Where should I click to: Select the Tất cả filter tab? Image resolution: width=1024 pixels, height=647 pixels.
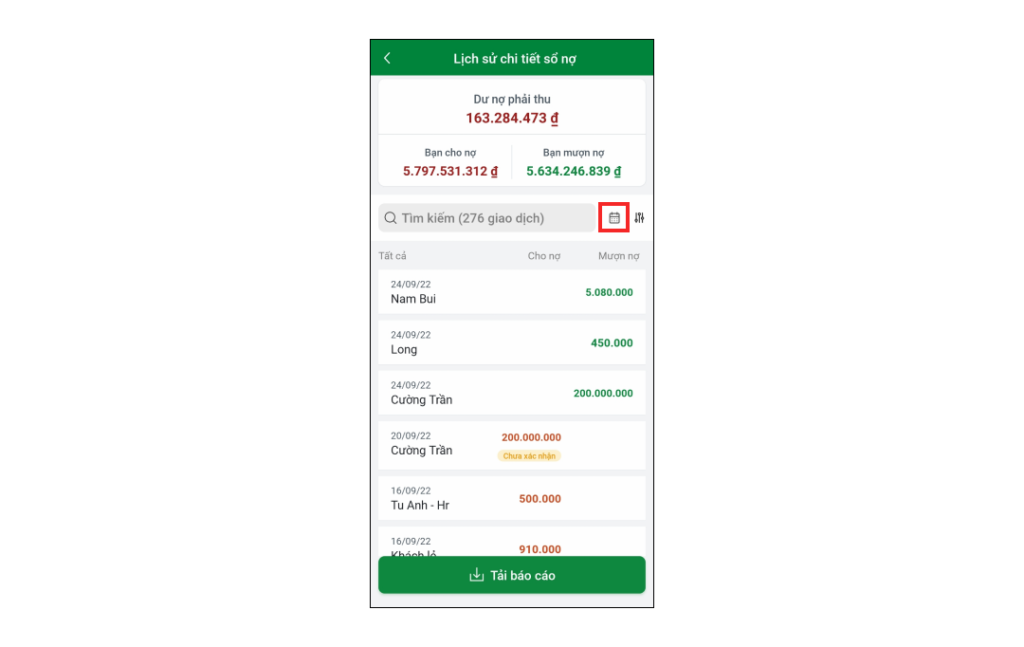point(392,256)
